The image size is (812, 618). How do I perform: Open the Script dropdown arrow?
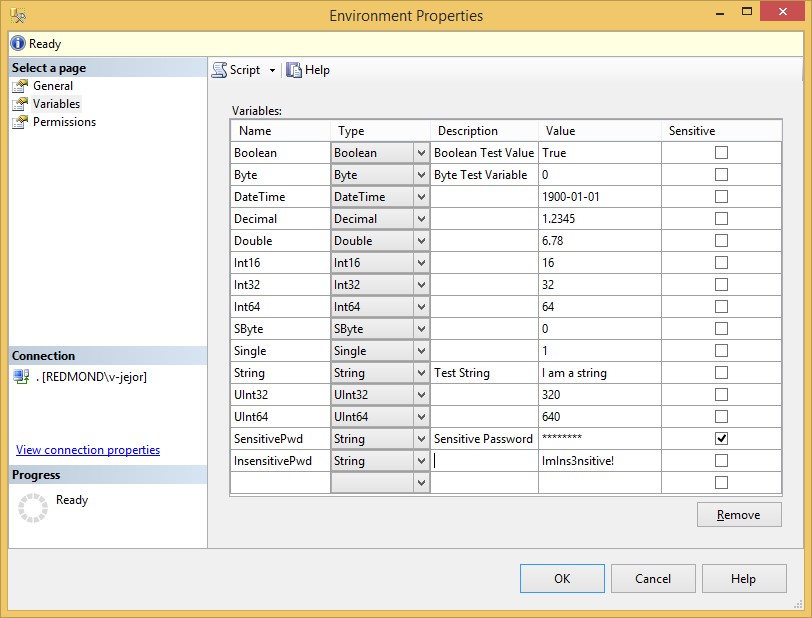click(272, 71)
